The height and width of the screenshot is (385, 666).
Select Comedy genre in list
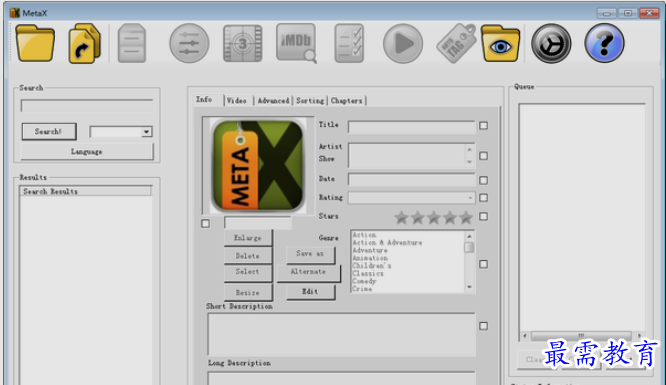tap(364, 281)
